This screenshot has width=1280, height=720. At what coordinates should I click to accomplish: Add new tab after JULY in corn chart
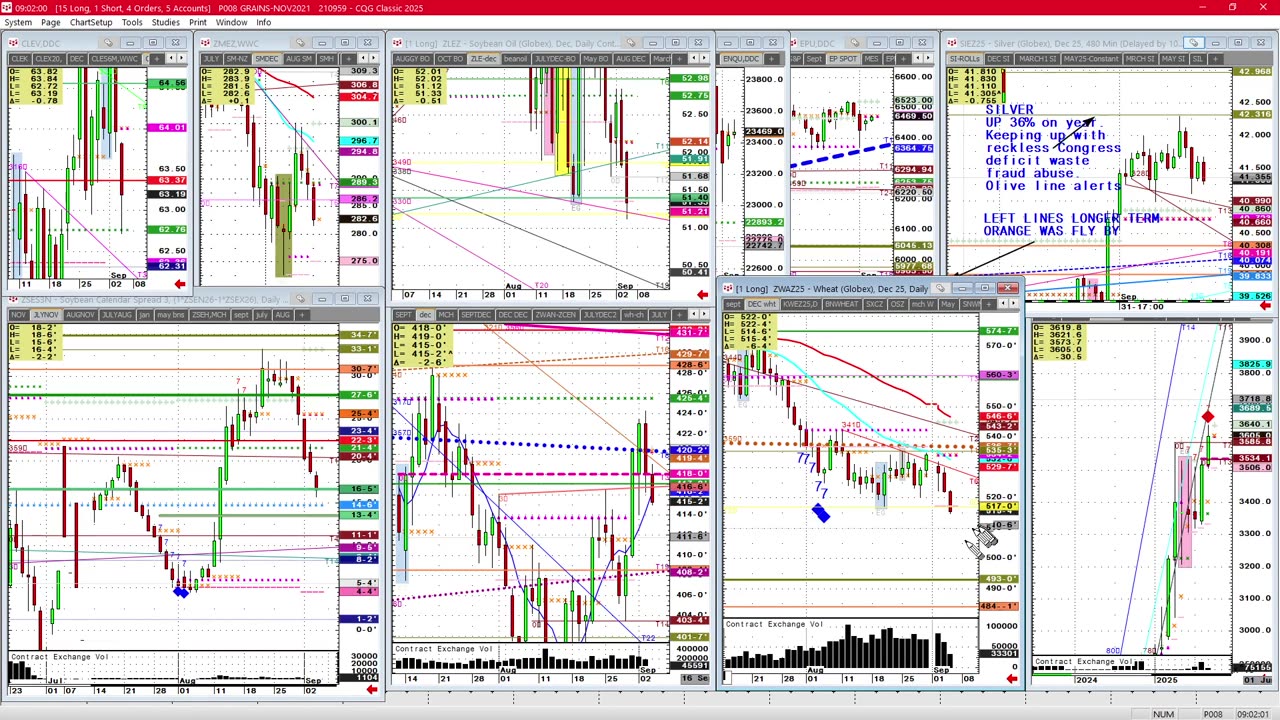678,315
